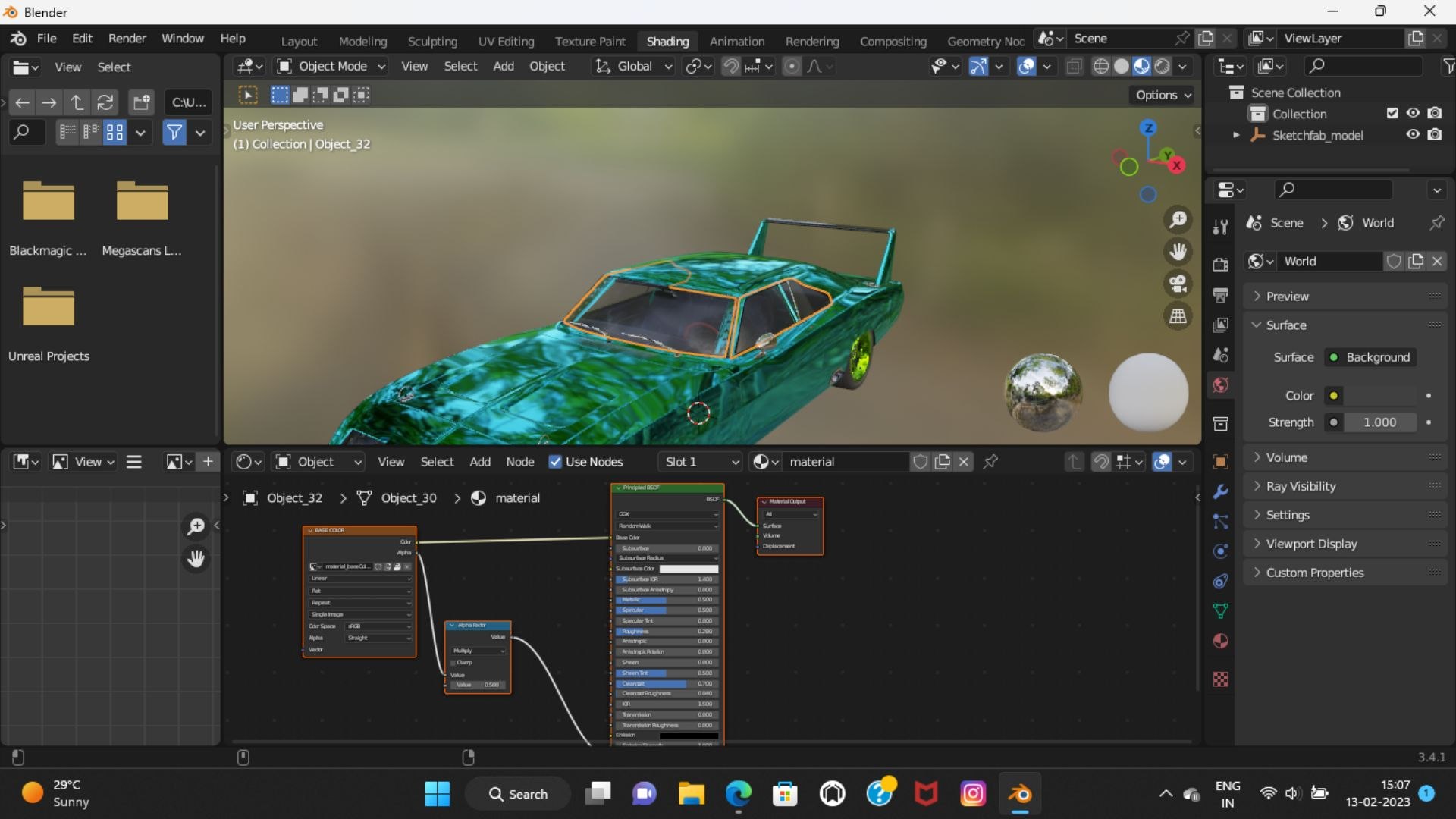This screenshot has height=819, width=1456.
Task: Open the Slot 1 material slot dropdown
Action: (700, 462)
